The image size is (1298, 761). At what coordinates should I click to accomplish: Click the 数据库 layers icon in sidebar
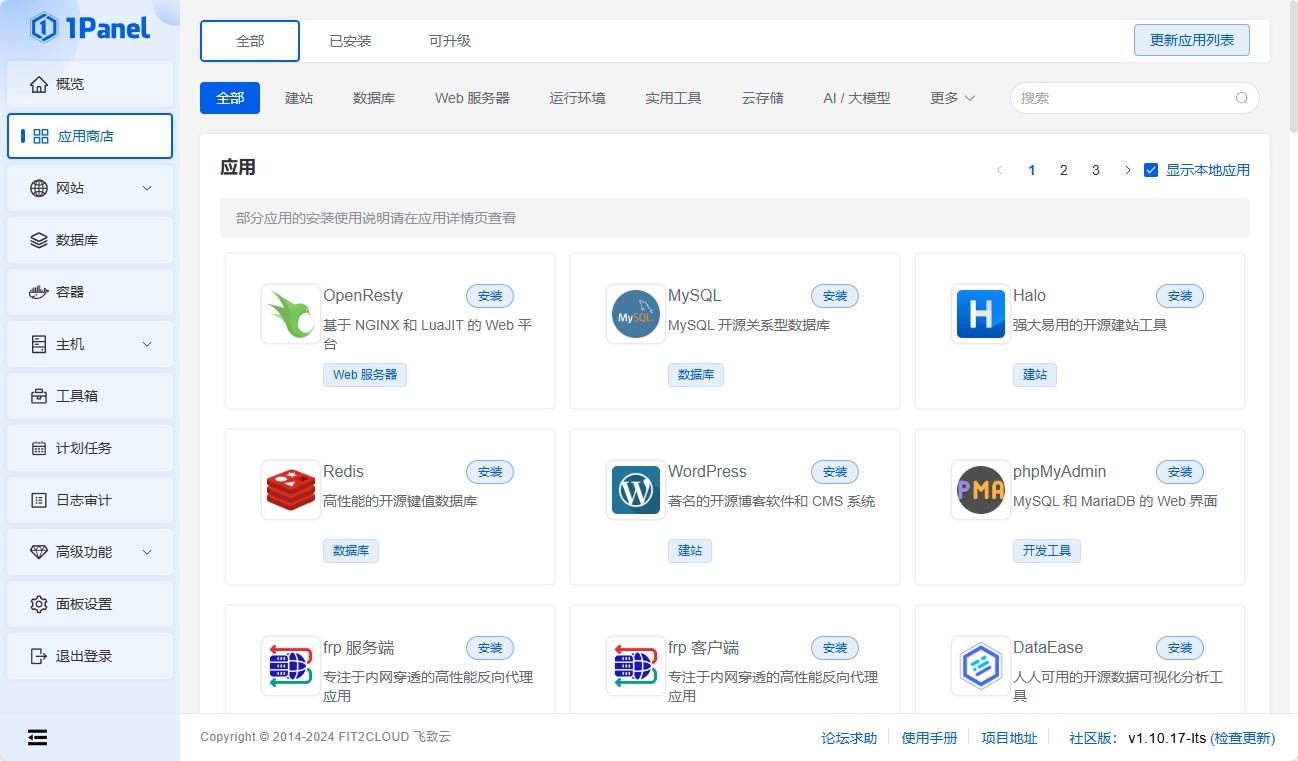pos(39,240)
